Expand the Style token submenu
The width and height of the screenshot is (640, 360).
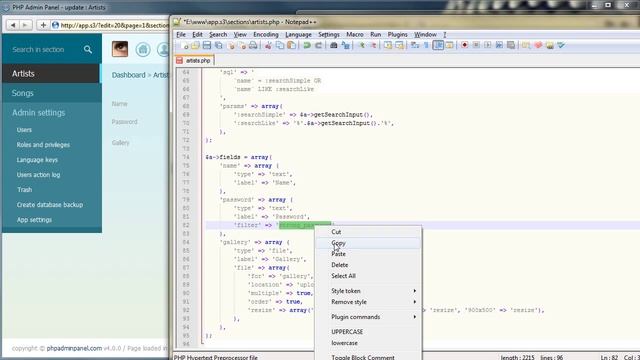tap(368, 291)
